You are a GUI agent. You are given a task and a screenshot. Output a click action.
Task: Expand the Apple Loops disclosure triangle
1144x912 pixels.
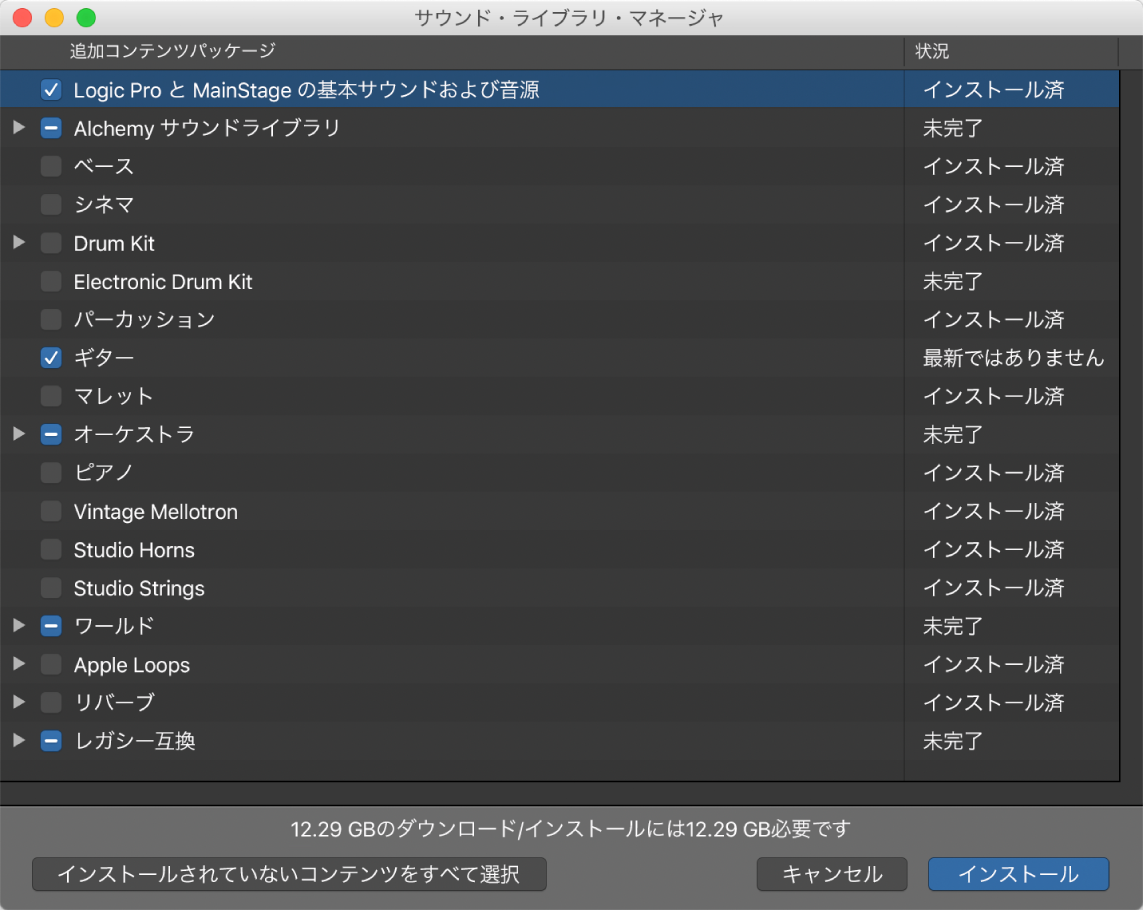(x=18, y=664)
